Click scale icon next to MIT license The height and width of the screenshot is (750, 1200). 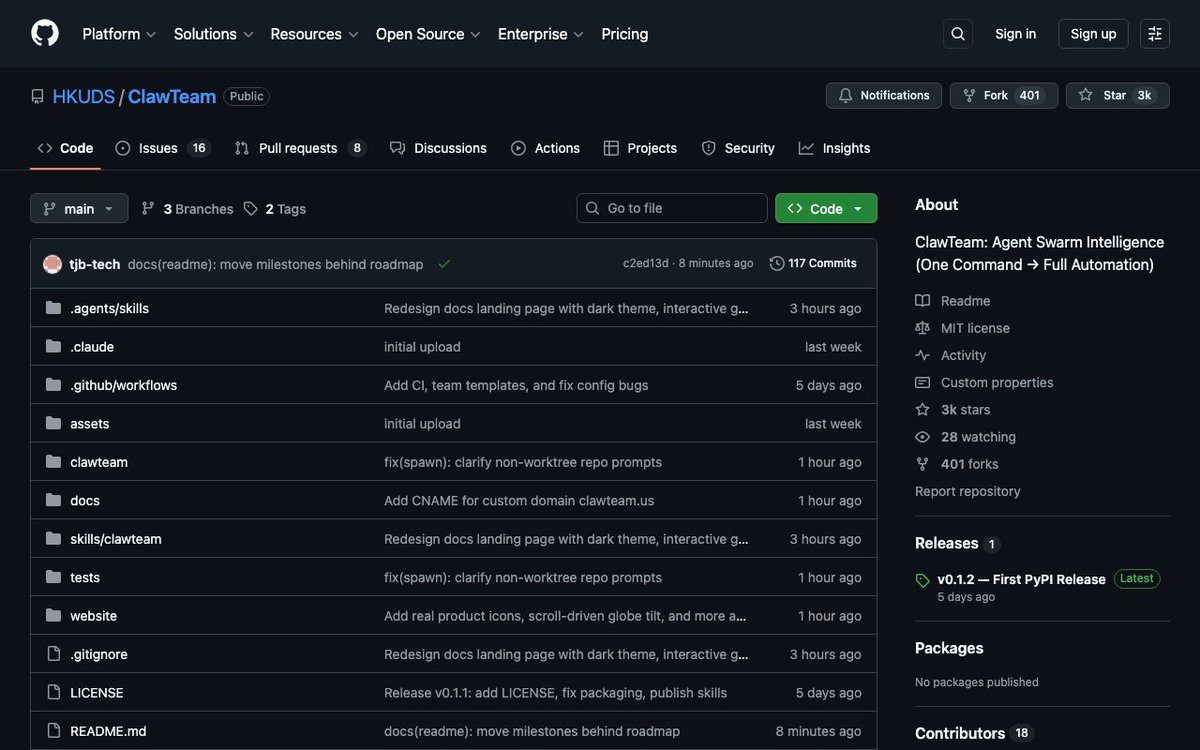click(x=922, y=328)
